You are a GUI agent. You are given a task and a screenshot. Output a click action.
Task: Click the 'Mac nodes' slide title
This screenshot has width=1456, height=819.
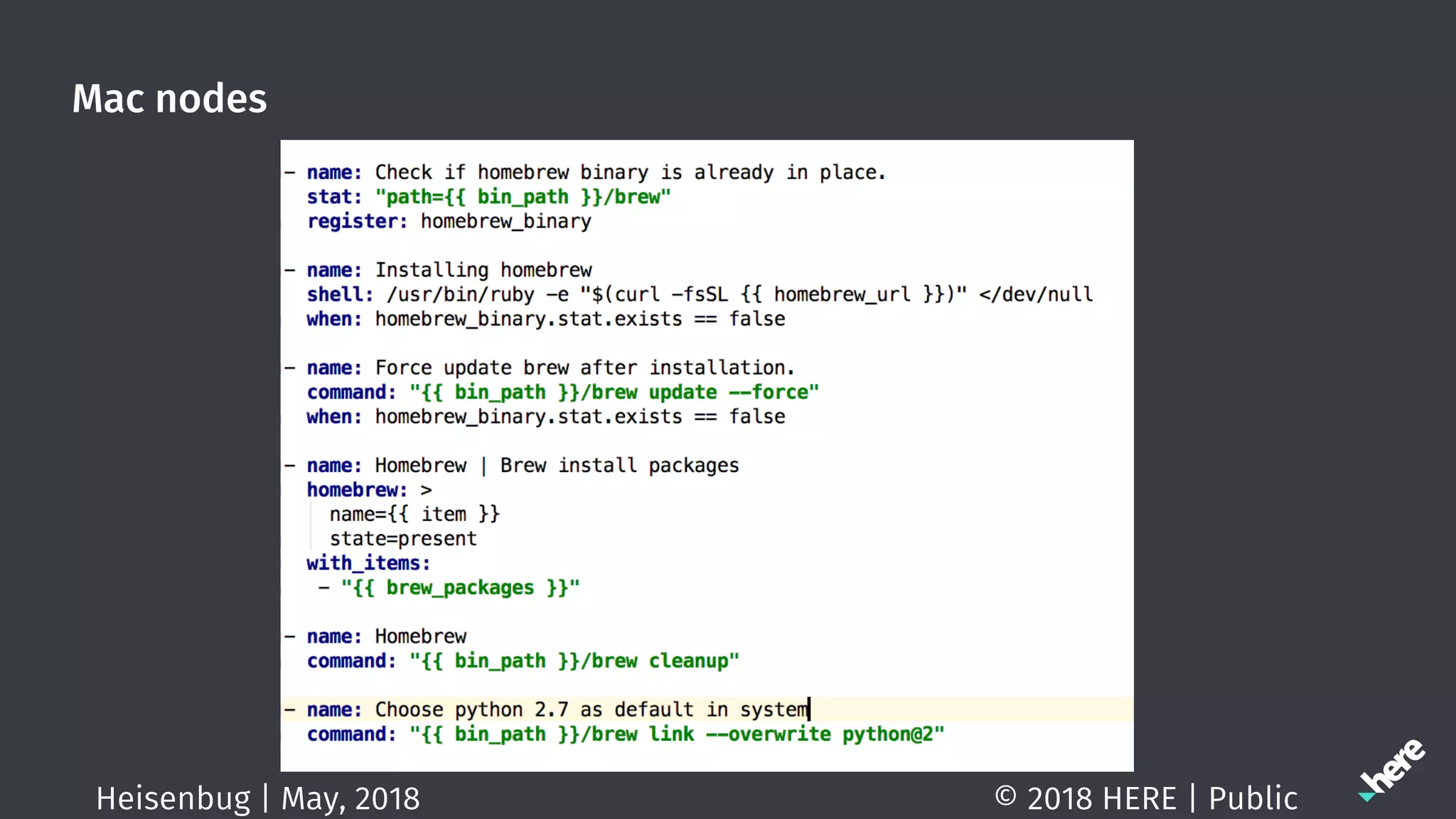click(169, 98)
